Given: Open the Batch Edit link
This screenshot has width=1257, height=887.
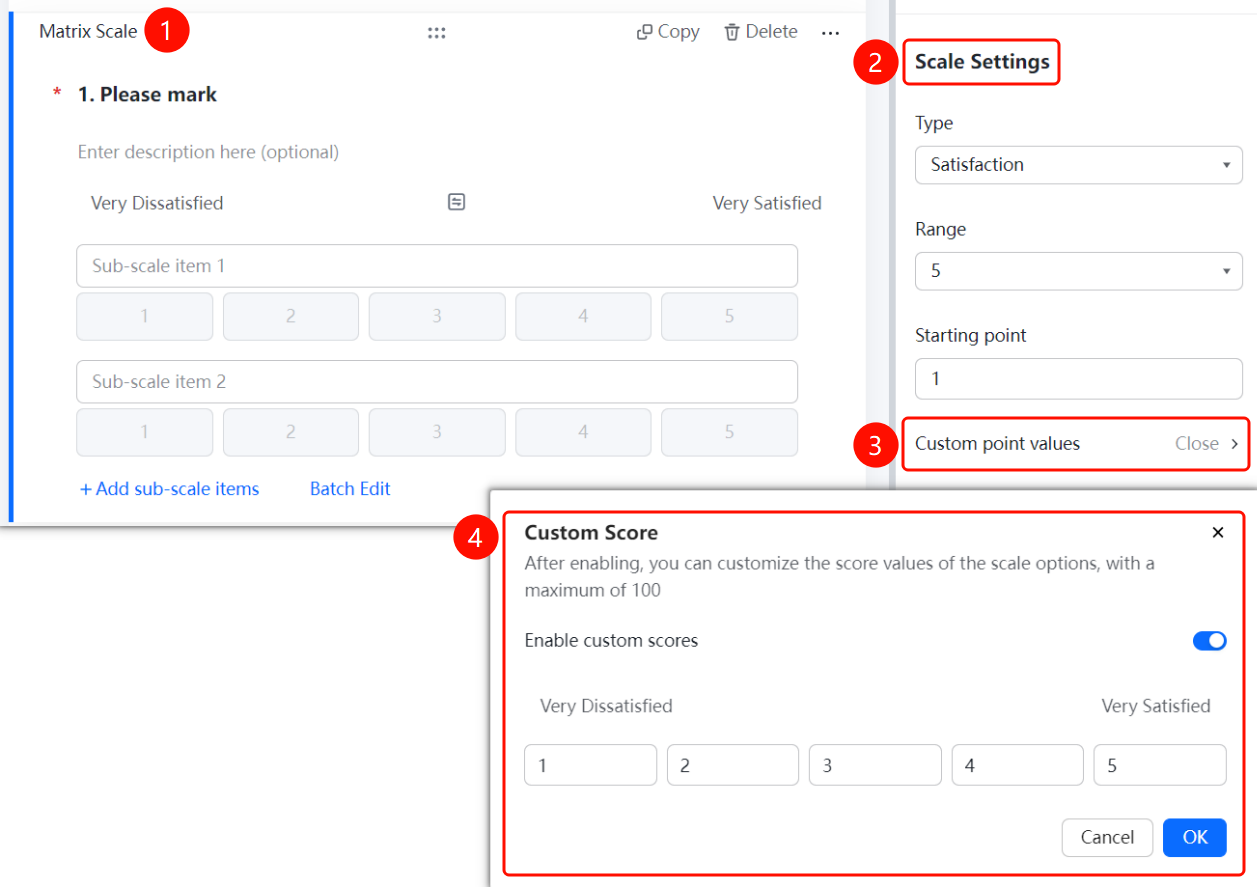Looking at the screenshot, I should click(350, 489).
